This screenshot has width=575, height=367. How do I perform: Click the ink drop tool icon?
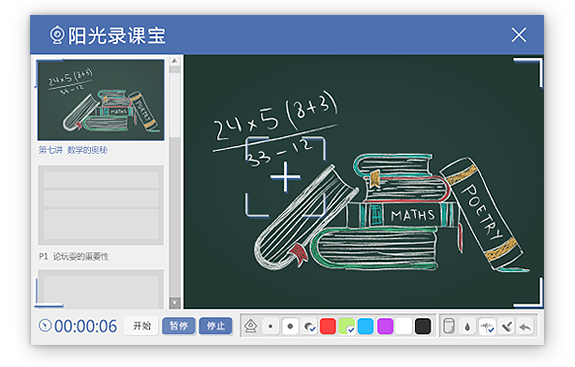pos(468,326)
